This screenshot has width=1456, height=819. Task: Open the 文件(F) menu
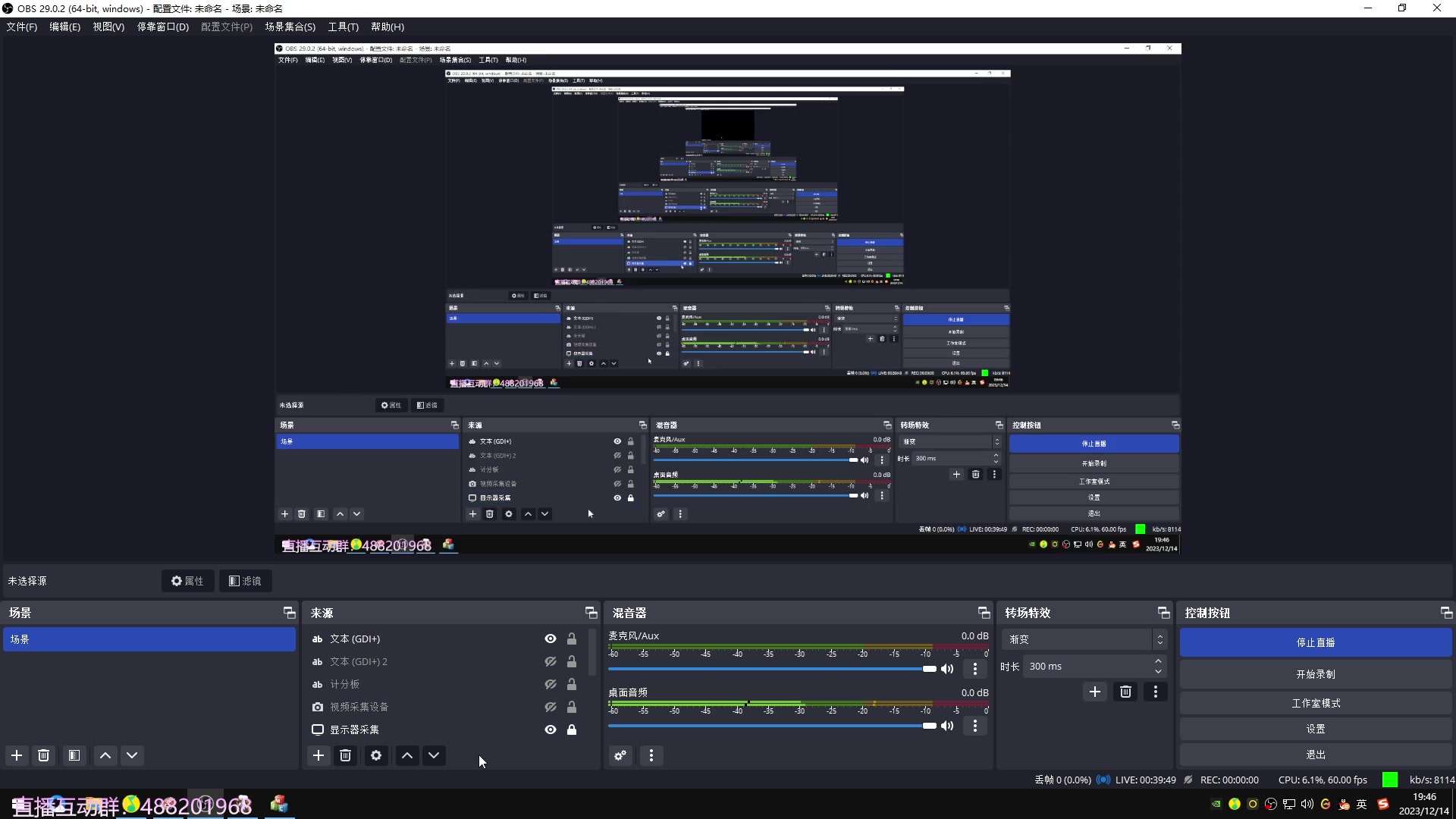click(22, 27)
